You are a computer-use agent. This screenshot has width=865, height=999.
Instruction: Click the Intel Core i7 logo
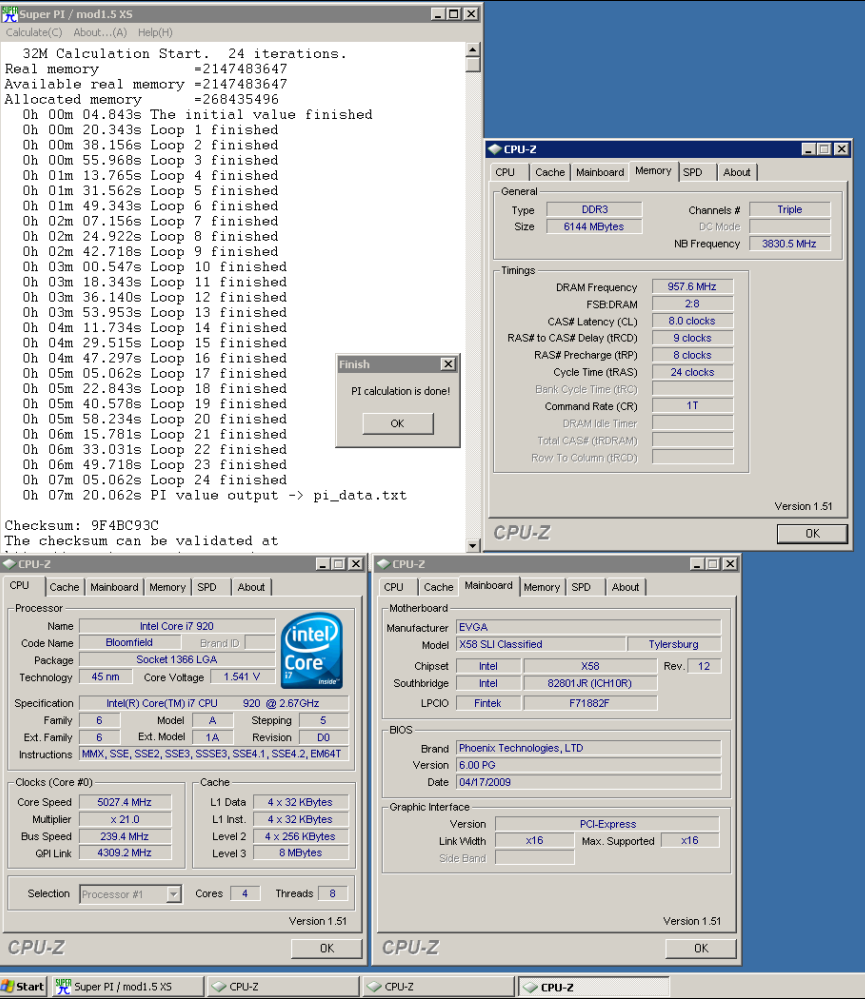(x=312, y=650)
